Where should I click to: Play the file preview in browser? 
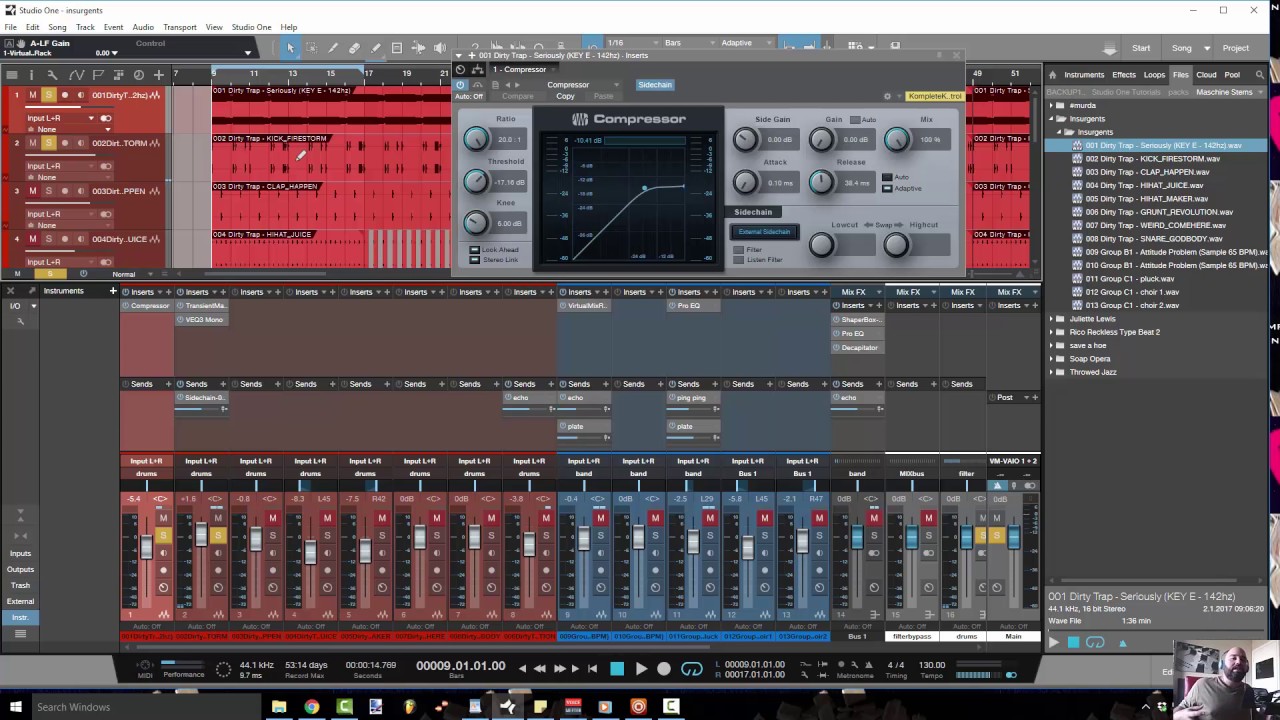(1053, 643)
